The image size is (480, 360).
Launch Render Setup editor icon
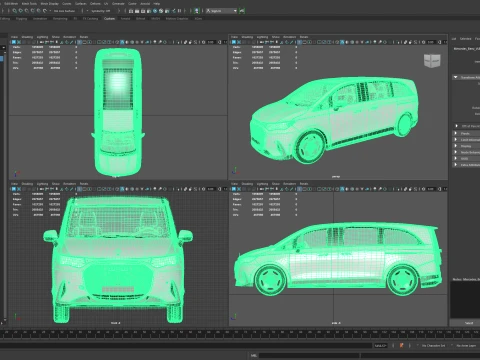(x=161, y=11)
